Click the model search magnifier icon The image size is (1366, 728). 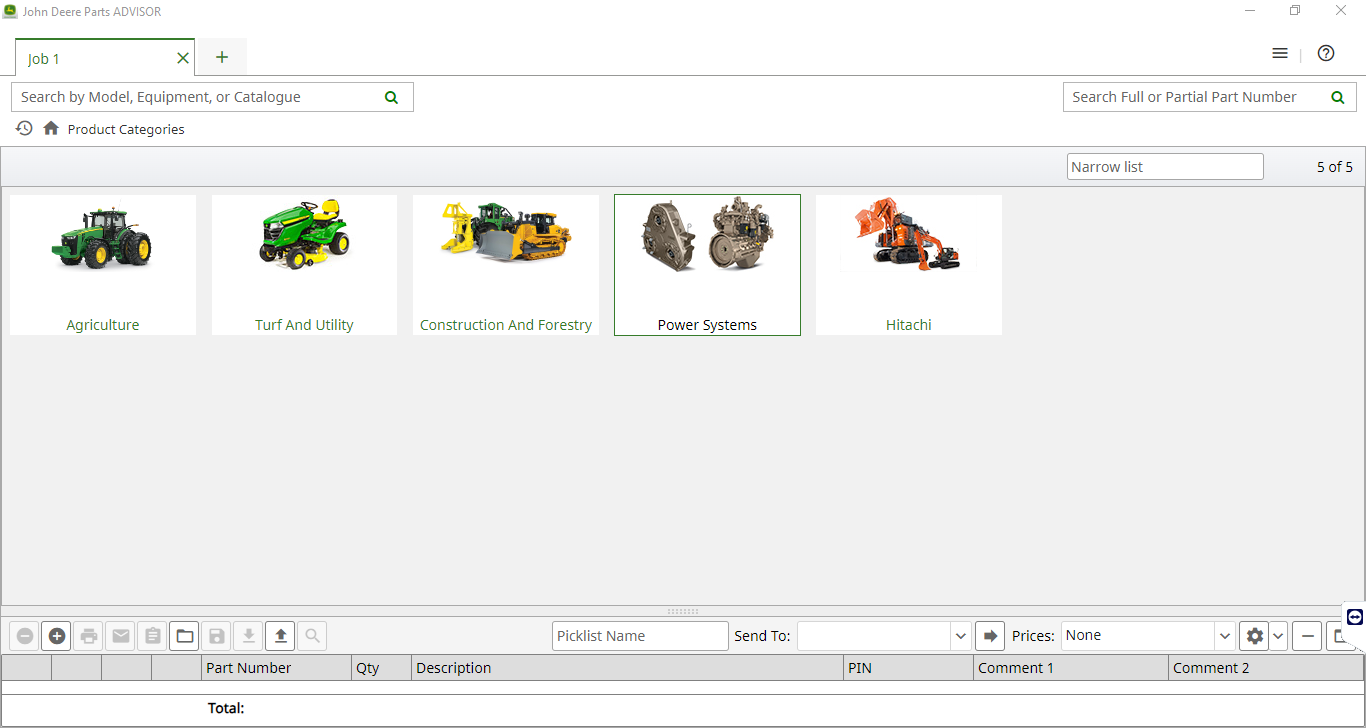[391, 97]
